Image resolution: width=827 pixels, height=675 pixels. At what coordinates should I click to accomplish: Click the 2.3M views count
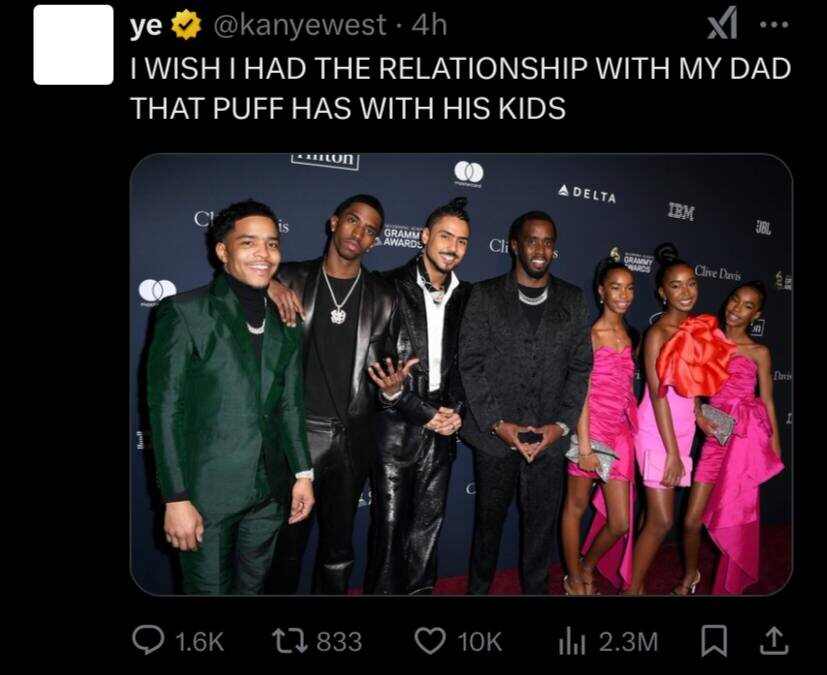[628, 642]
